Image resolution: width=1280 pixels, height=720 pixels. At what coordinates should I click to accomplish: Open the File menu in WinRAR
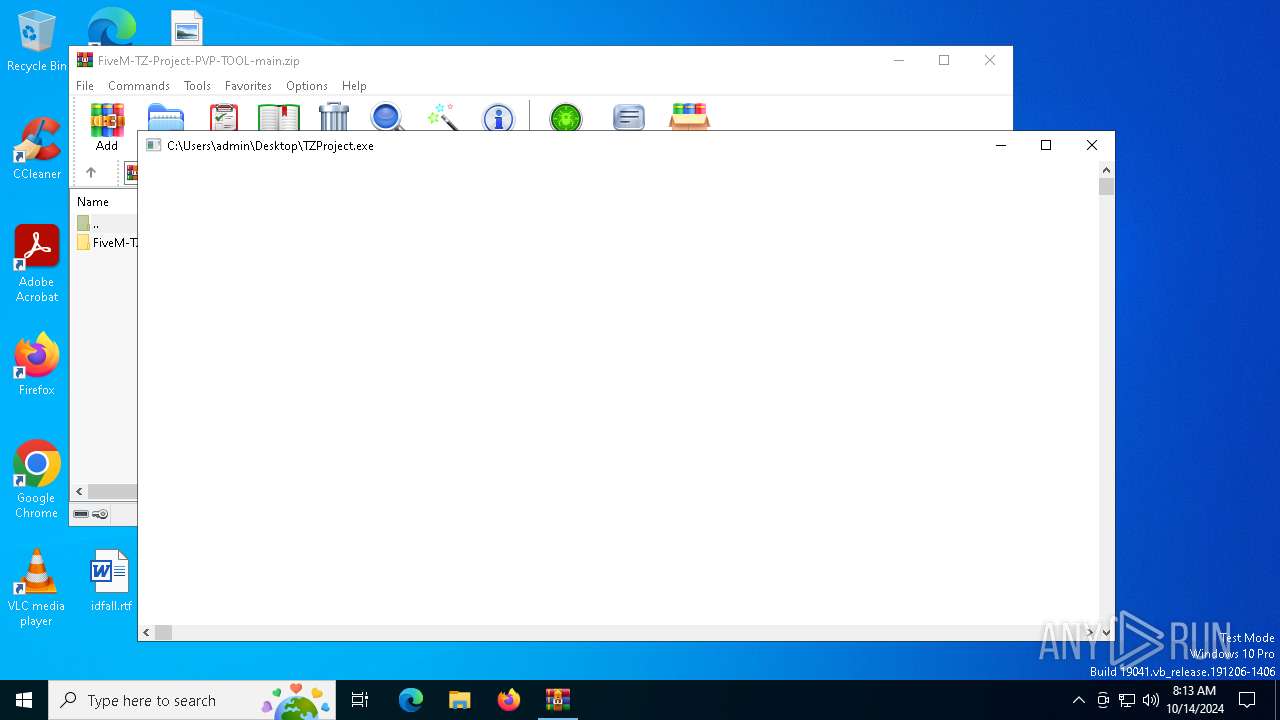tap(85, 86)
